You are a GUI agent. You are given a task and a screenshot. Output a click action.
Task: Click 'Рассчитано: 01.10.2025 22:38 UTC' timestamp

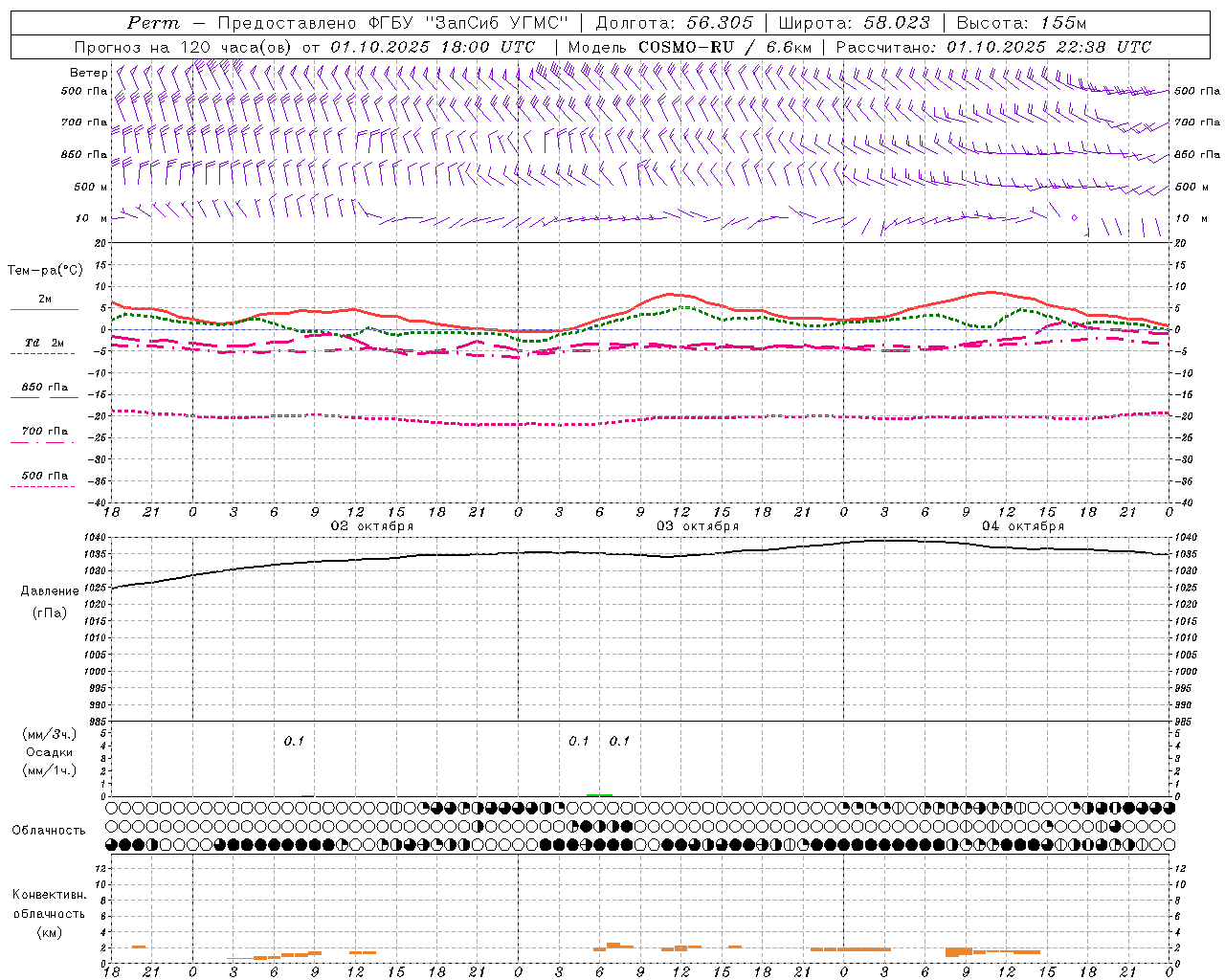993,47
